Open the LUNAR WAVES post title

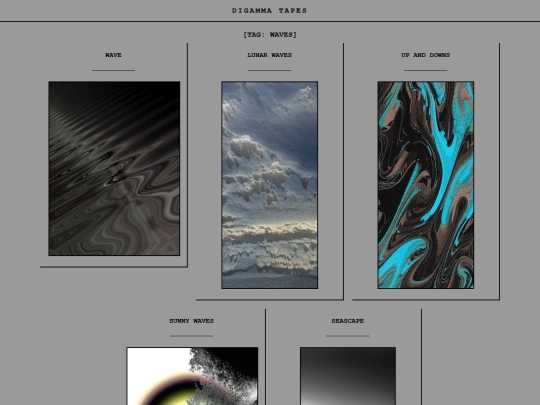click(x=269, y=55)
